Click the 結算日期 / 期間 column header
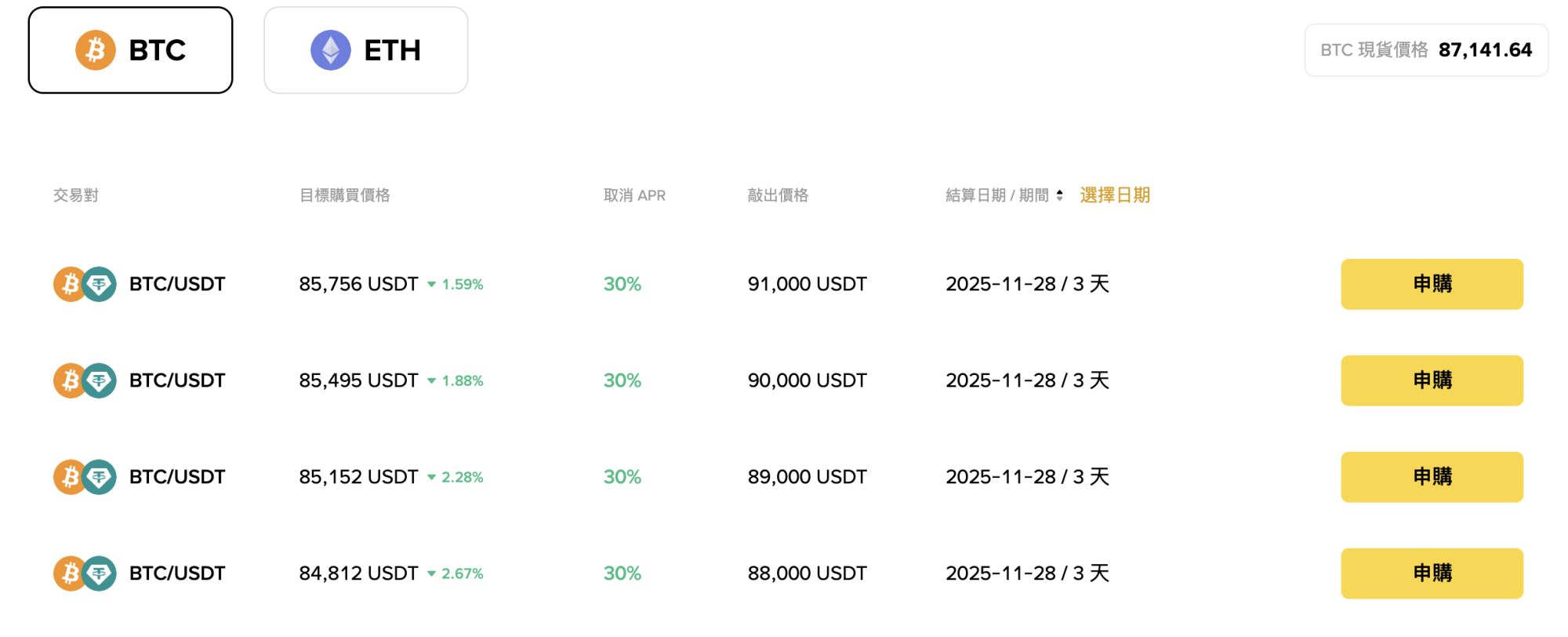1568x637 pixels. [x=997, y=195]
